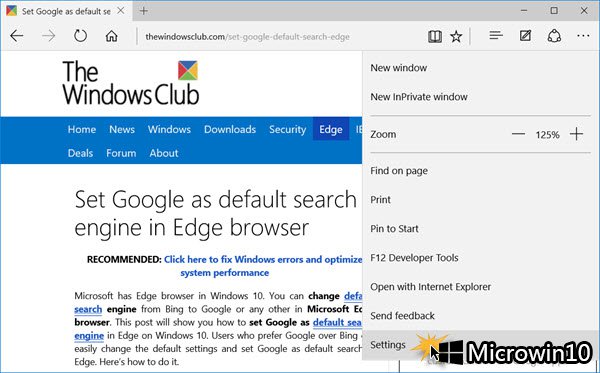The image size is (600, 373).
Task: Go to Home in site navigation
Action: click(82, 129)
